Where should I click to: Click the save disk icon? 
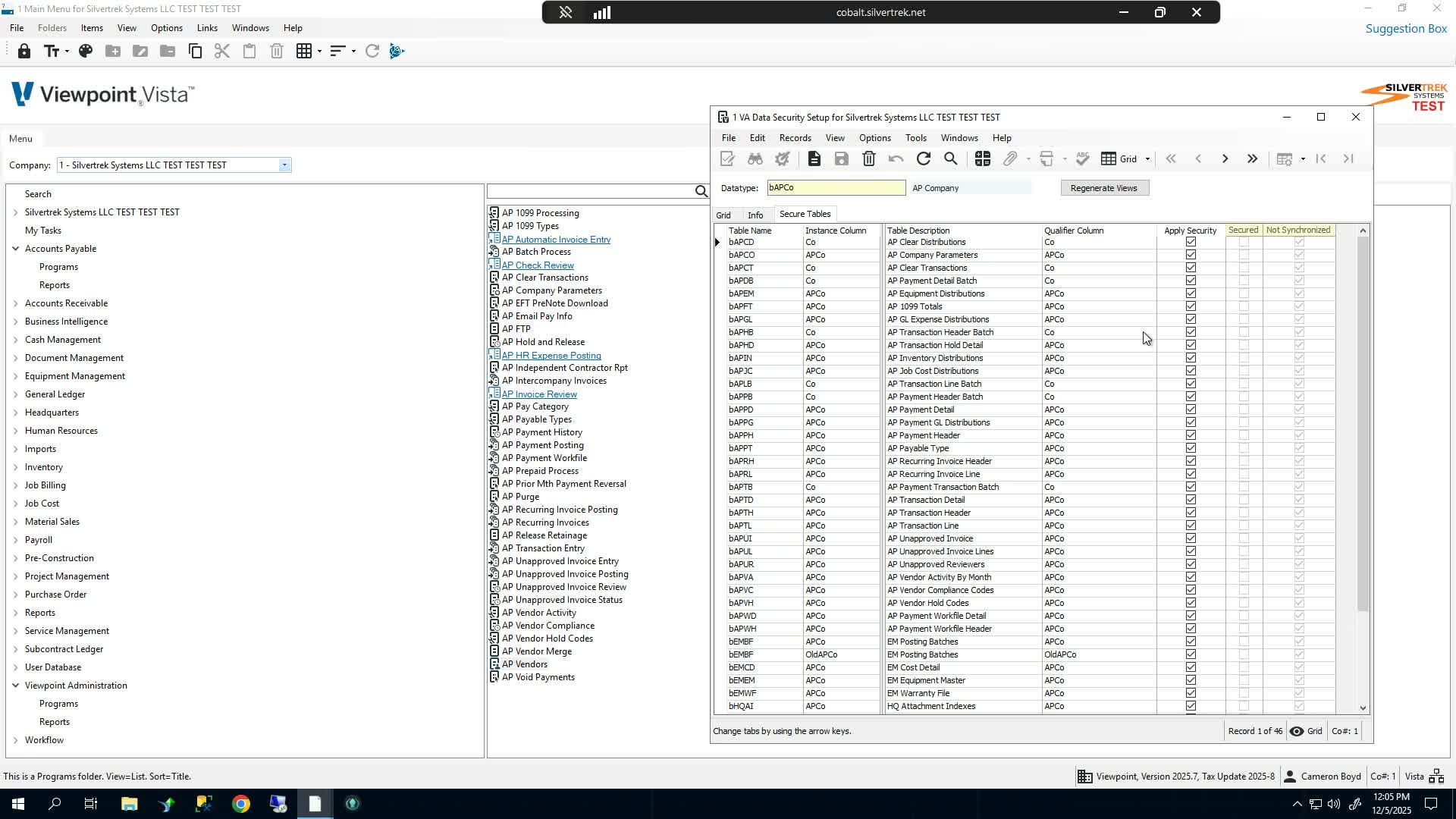pyautogui.click(x=842, y=158)
